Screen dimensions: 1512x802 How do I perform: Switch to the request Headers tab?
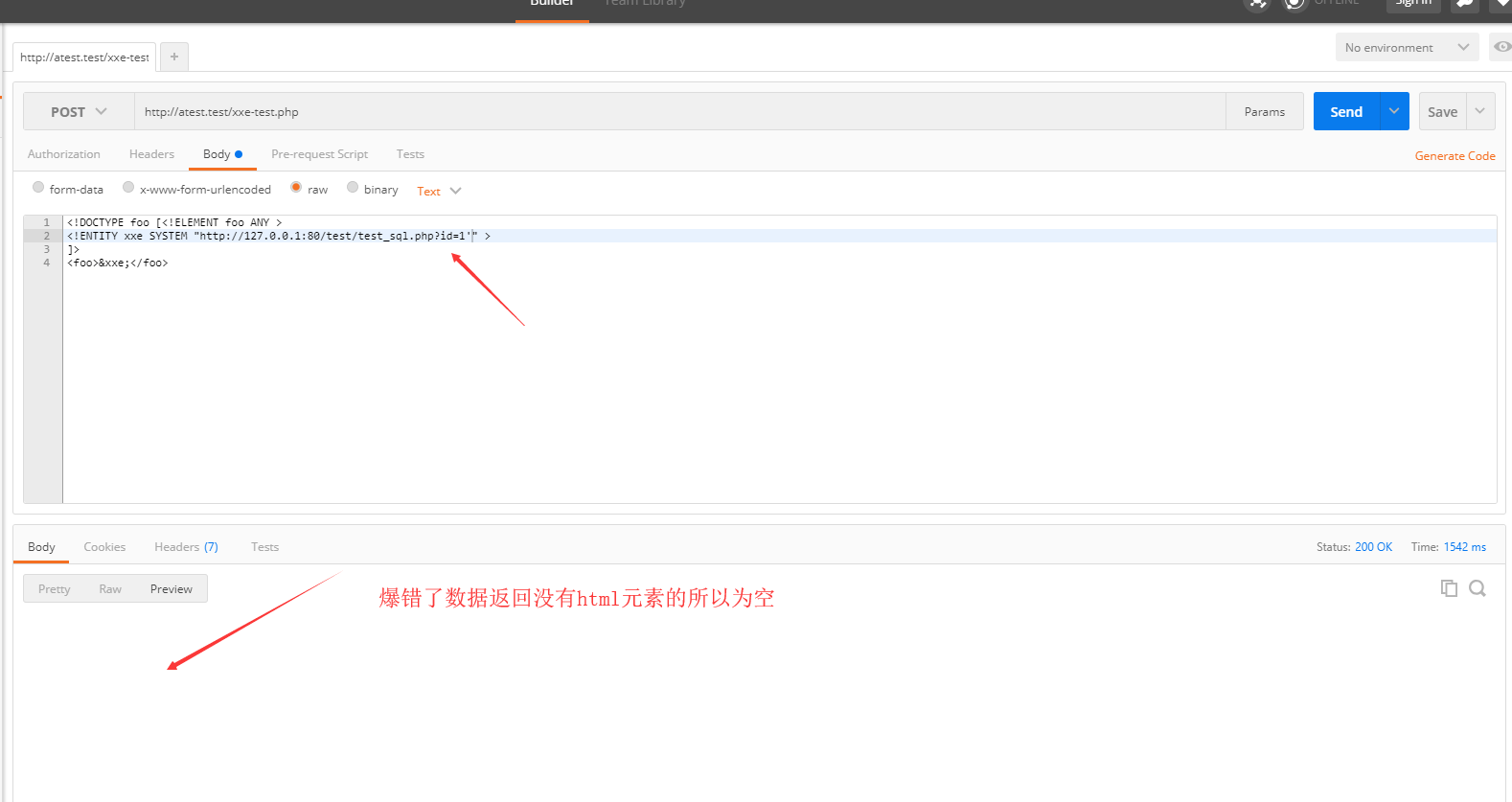(152, 154)
